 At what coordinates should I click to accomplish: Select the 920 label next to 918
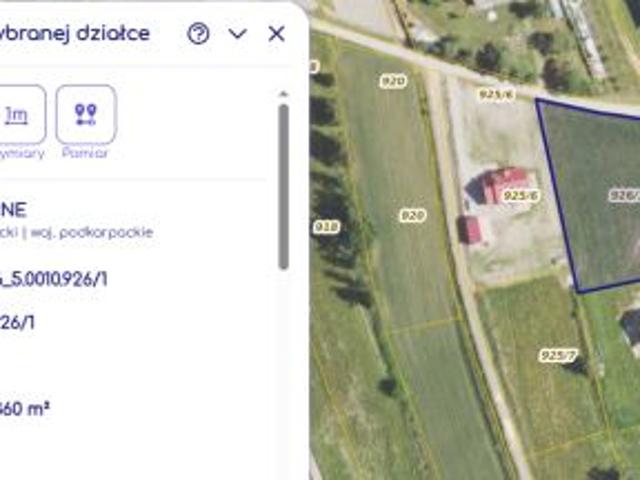pyautogui.click(x=413, y=215)
